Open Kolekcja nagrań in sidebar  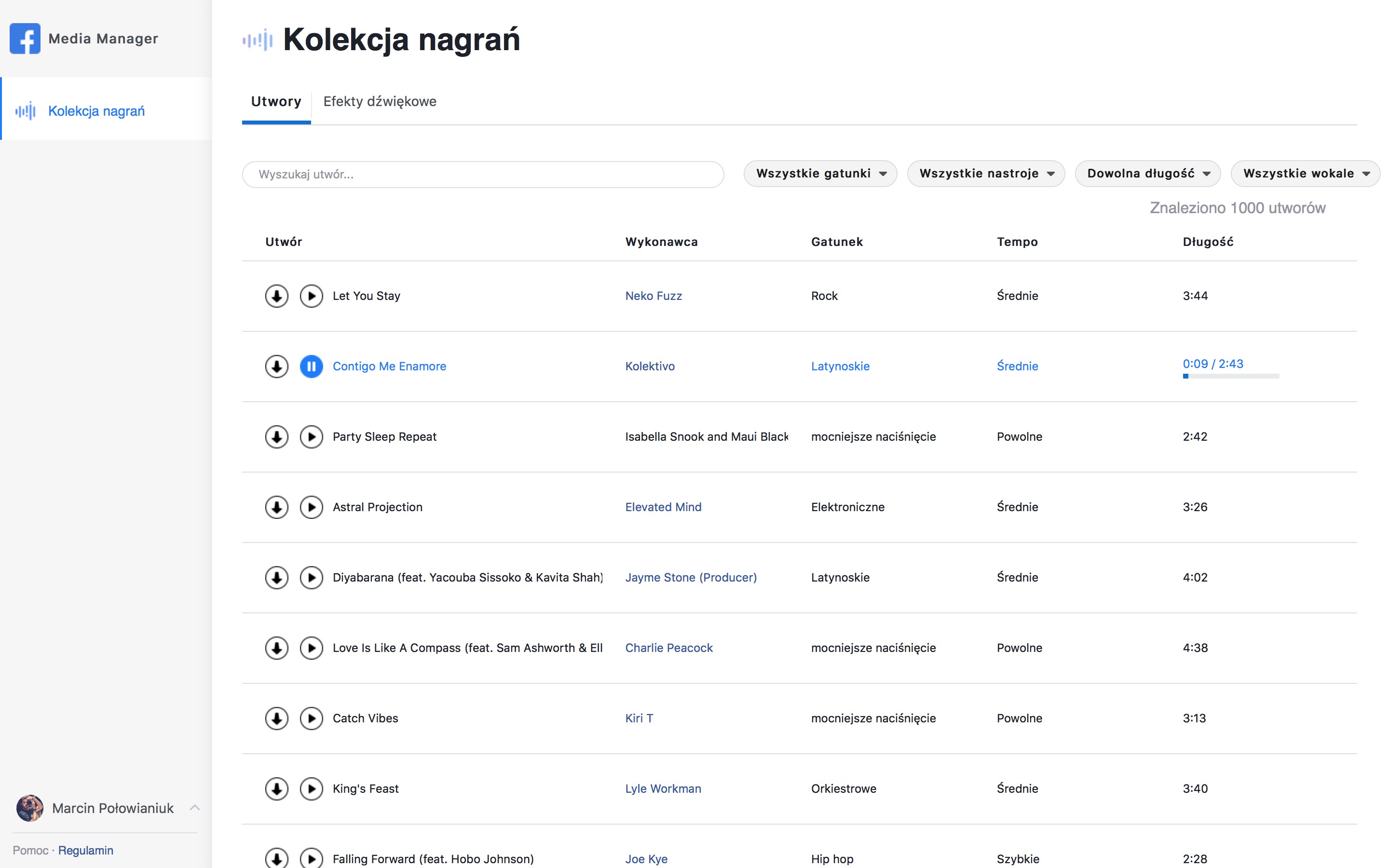[x=107, y=108]
